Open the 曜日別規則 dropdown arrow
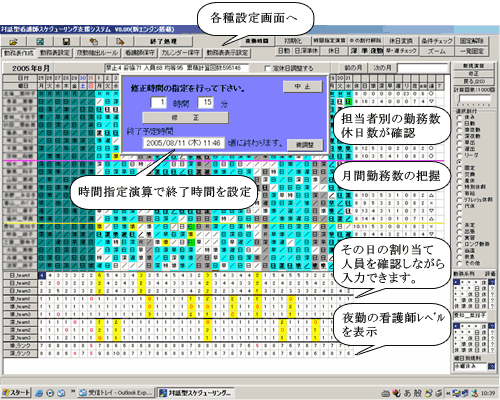The height and width of the screenshot is (400, 500). click(492, 366)
